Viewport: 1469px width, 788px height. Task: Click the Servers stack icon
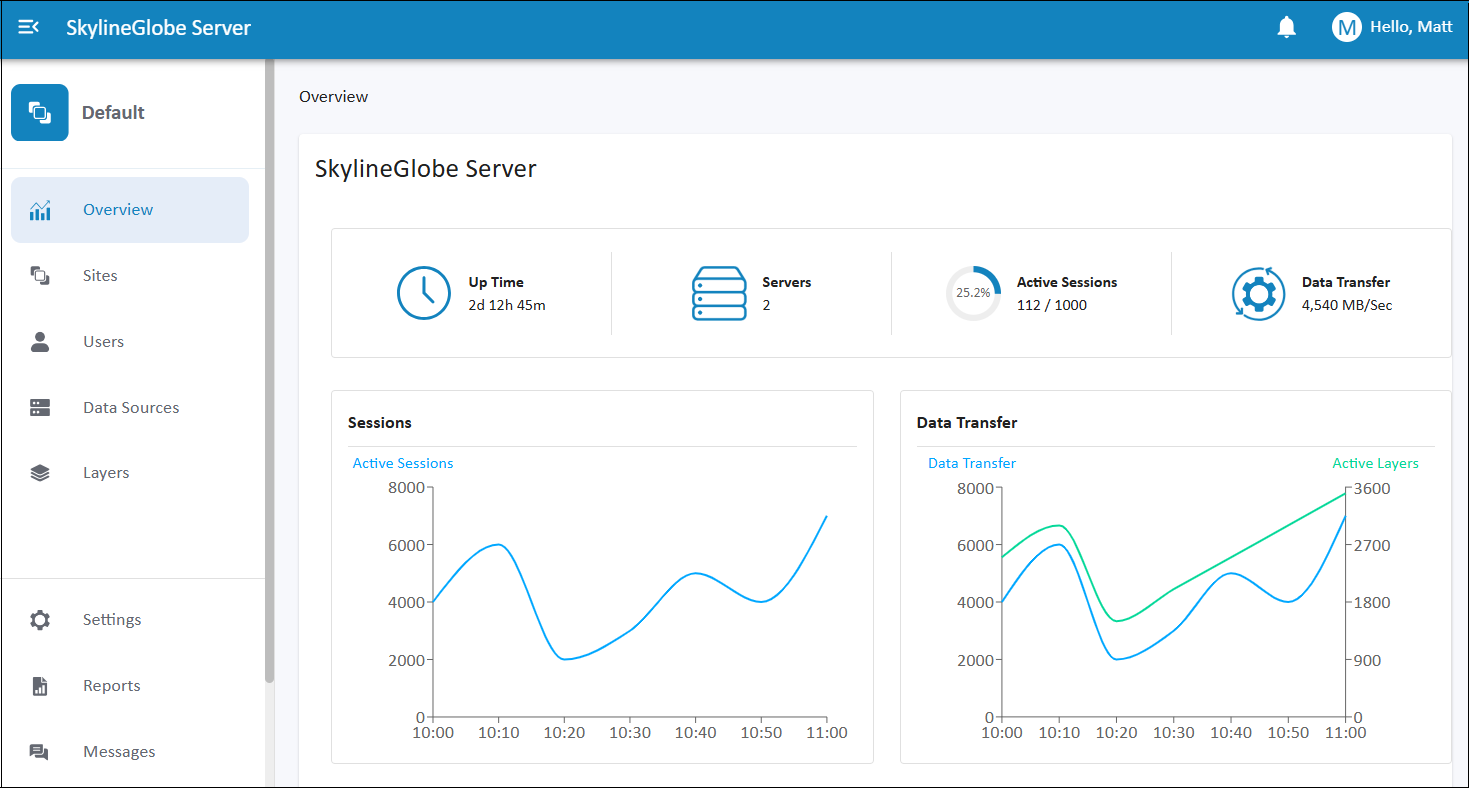point(719,293)
